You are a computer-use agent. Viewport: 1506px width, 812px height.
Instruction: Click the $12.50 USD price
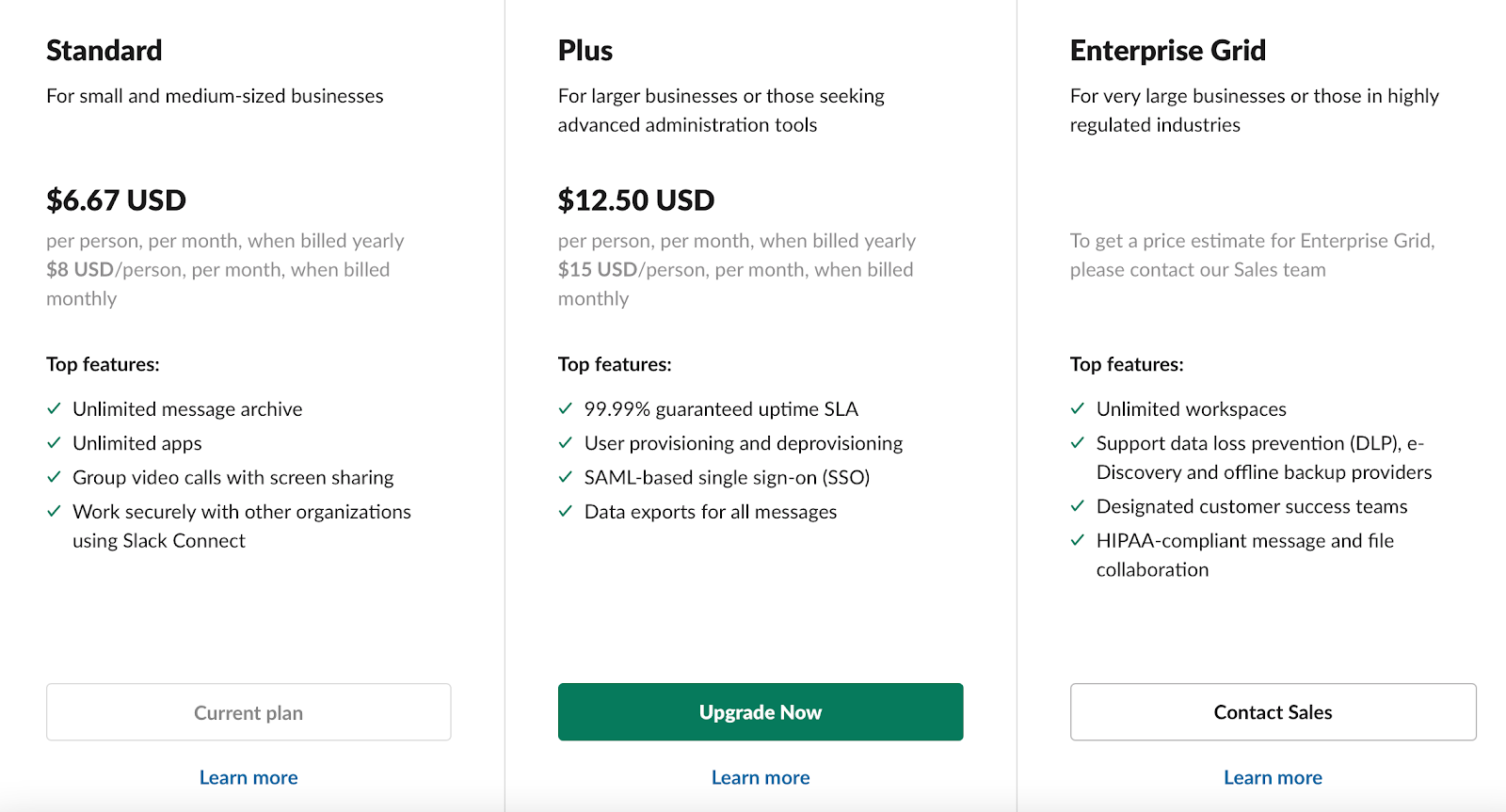tap(636, 199)
